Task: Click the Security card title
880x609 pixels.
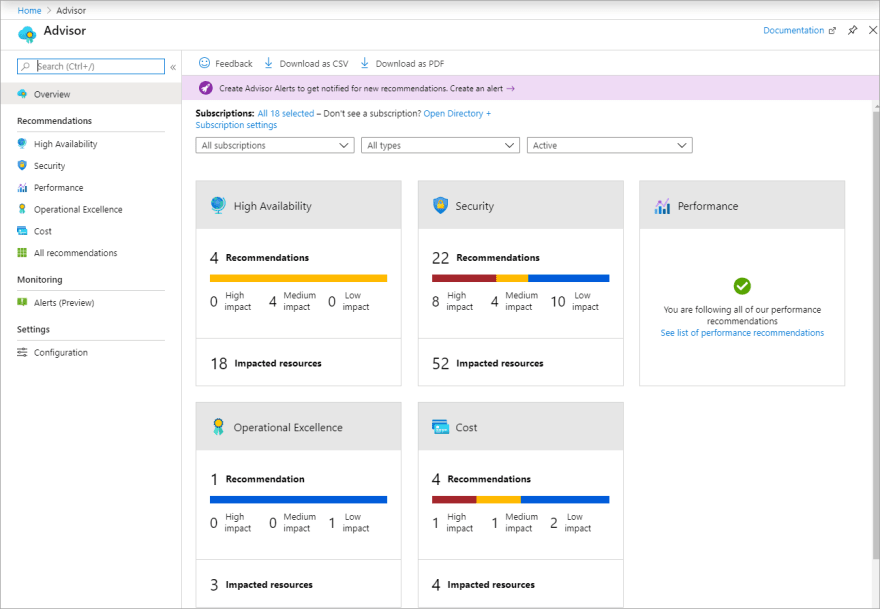Action: [x=475, y=206]
